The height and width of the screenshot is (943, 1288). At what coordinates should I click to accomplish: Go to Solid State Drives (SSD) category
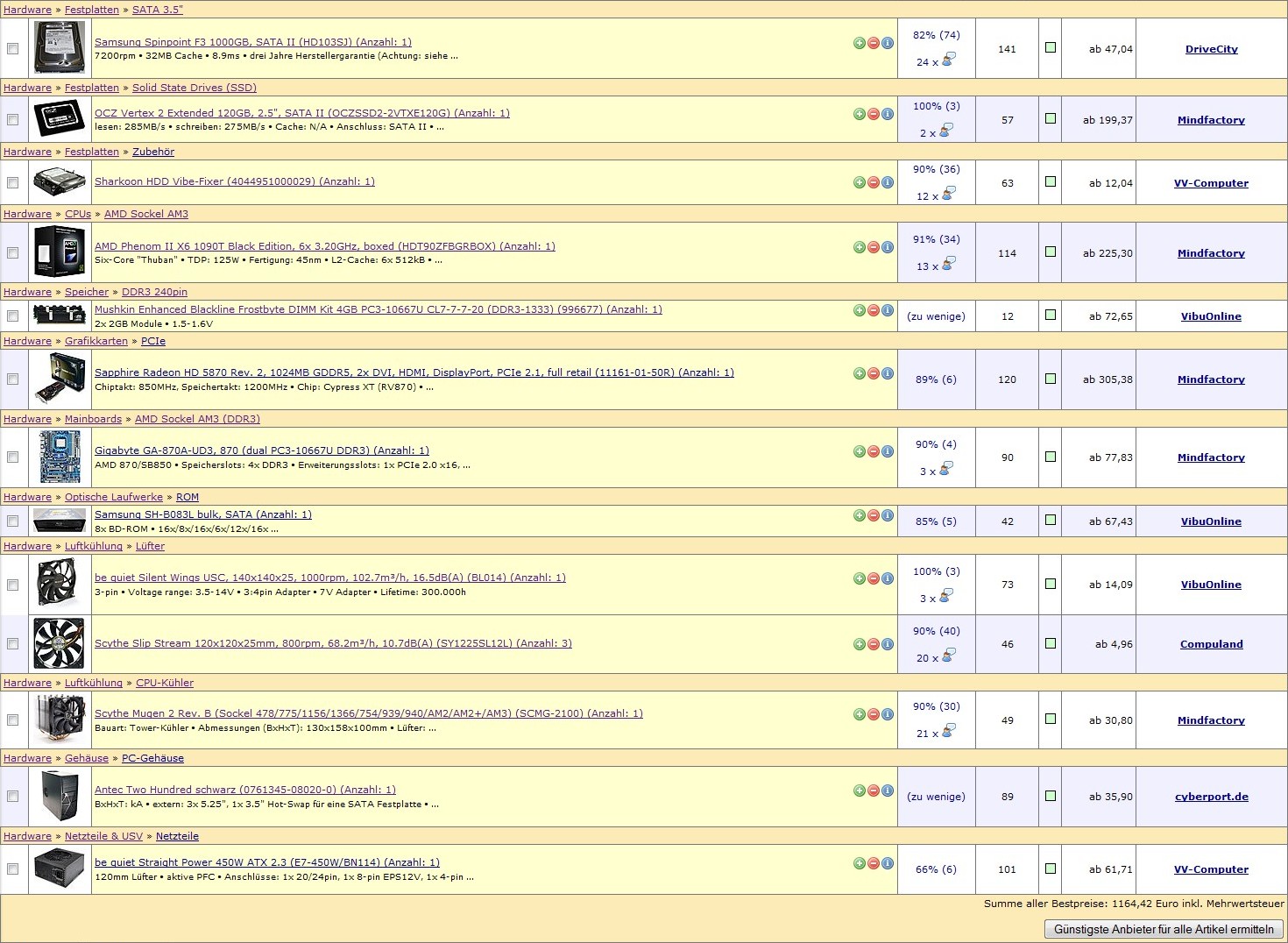pos(194,88)
